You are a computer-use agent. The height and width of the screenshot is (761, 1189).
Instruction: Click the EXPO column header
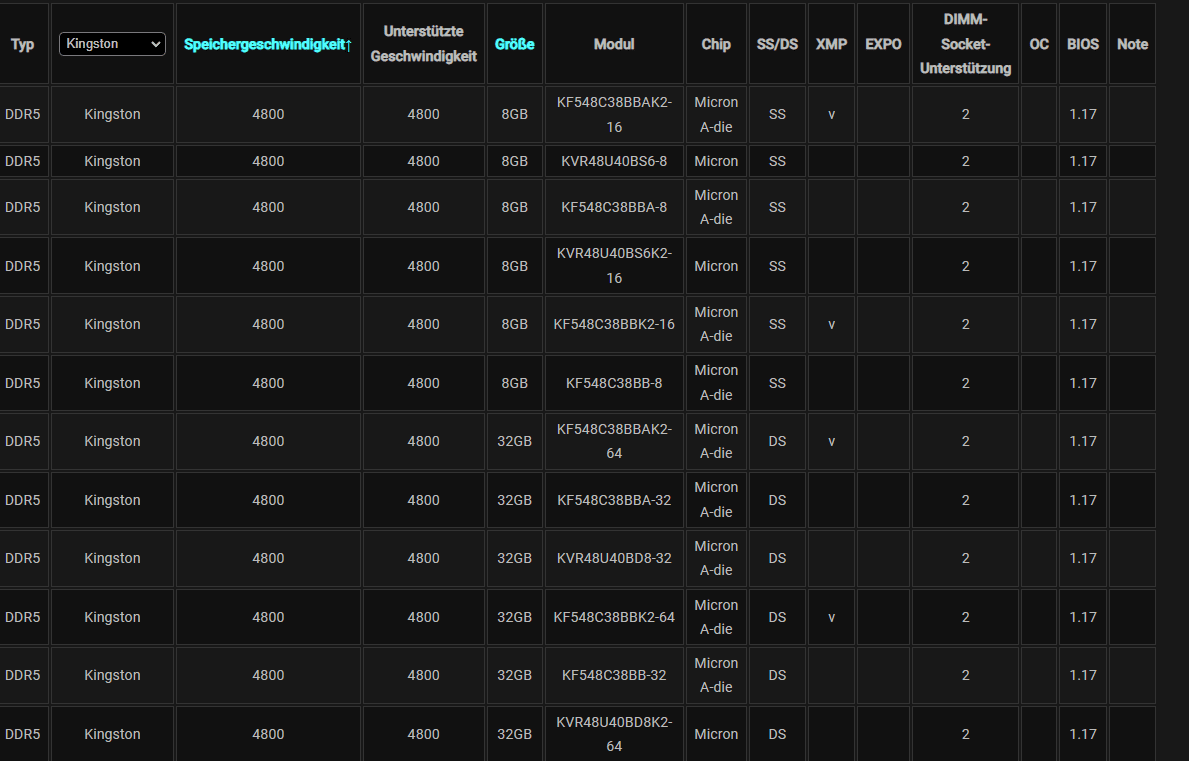pos(883,45)
